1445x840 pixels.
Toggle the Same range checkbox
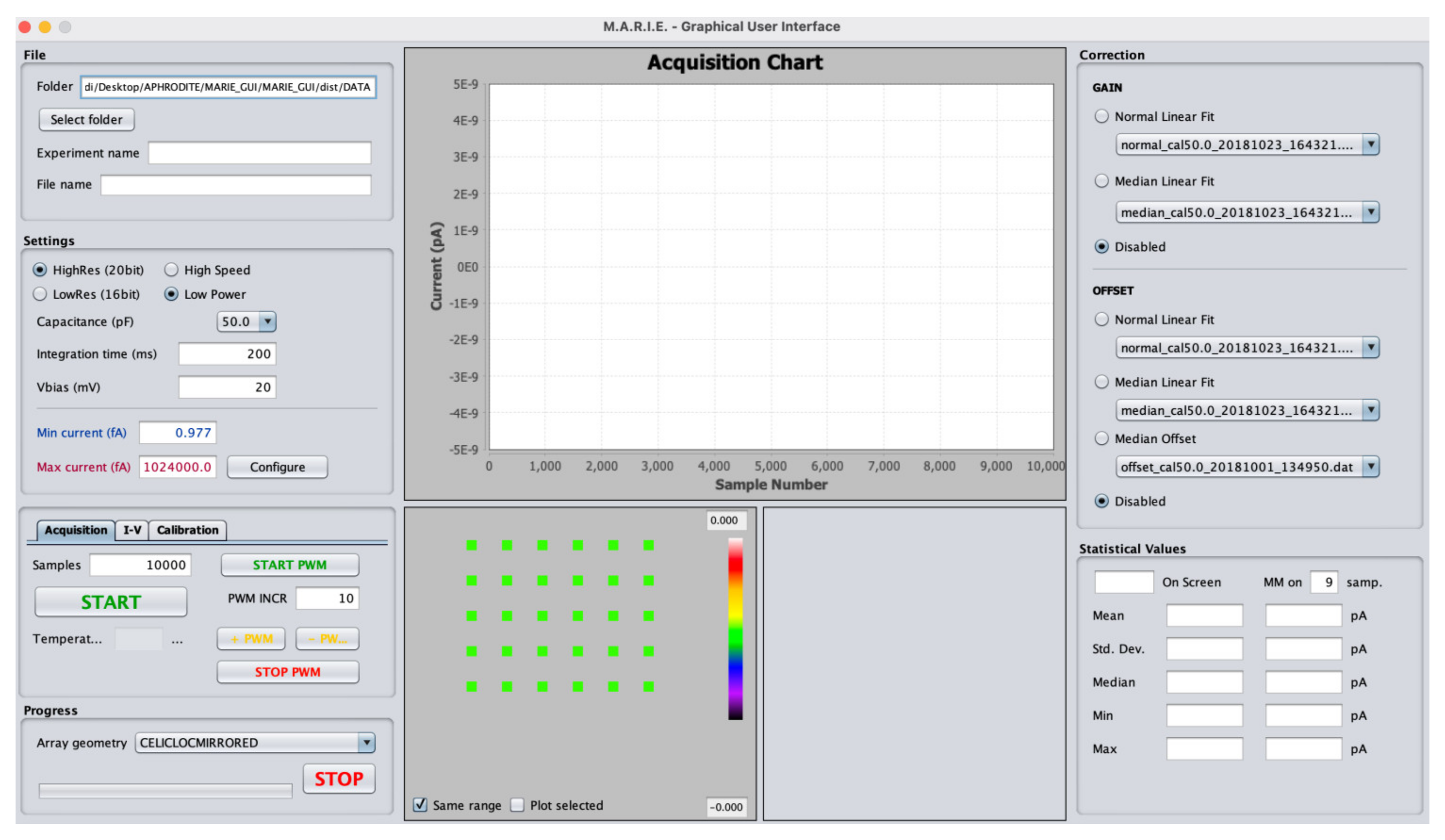tap(420, 805)
